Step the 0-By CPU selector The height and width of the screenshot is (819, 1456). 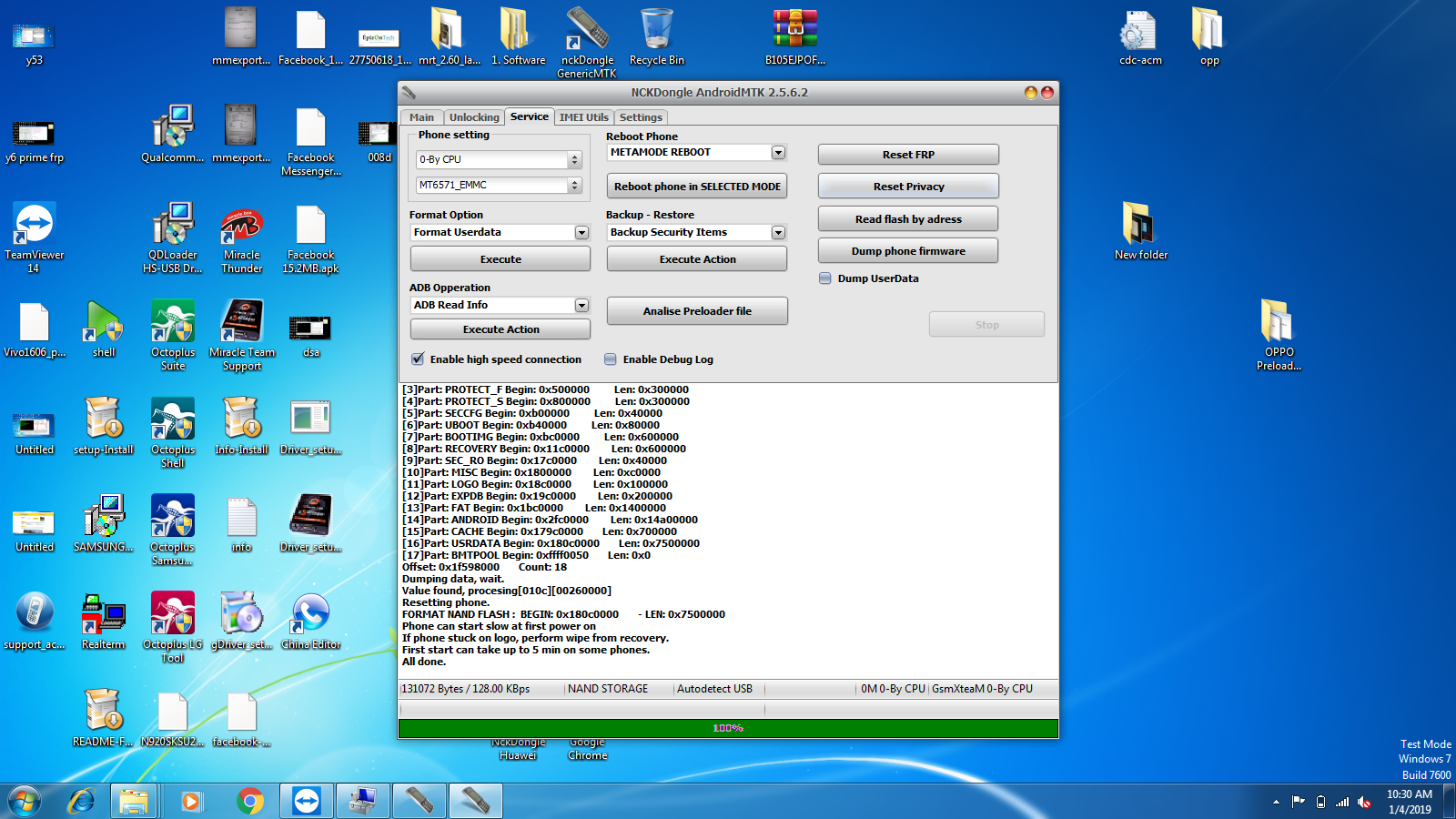tap(574, 160)
